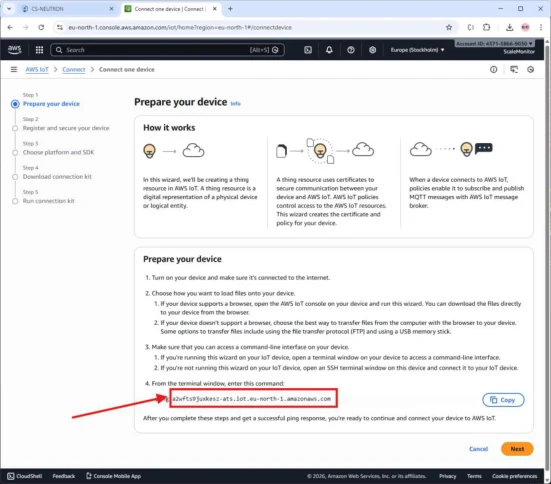Select Step 4 Download connection kit

point(57,176)
